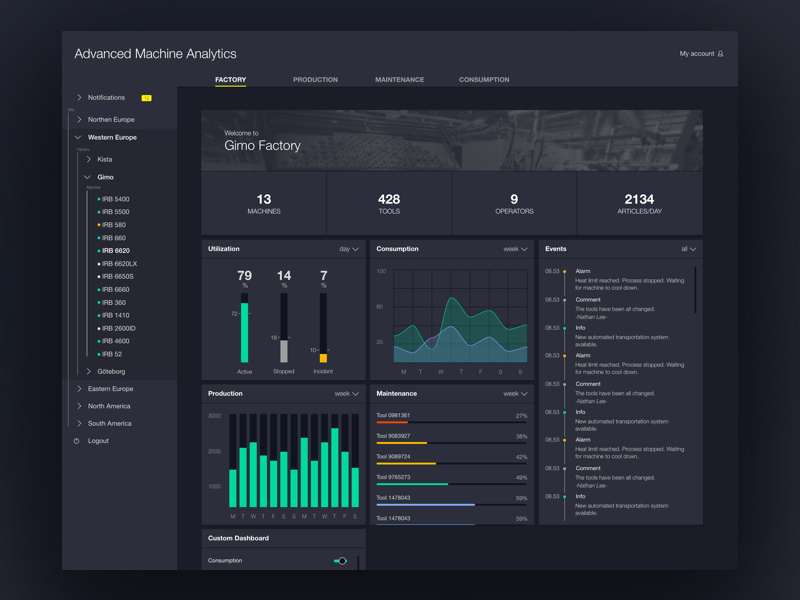This screenshot has height=600, width=800.
Task: Click the 428 TOOLS stat panel
Action: click(x=388, y=203)
